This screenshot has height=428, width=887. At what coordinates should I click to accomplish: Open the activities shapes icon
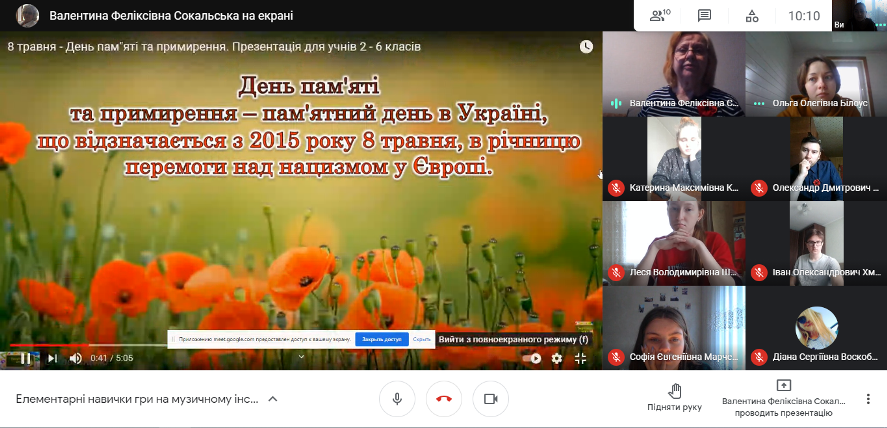tap(752, 15)
